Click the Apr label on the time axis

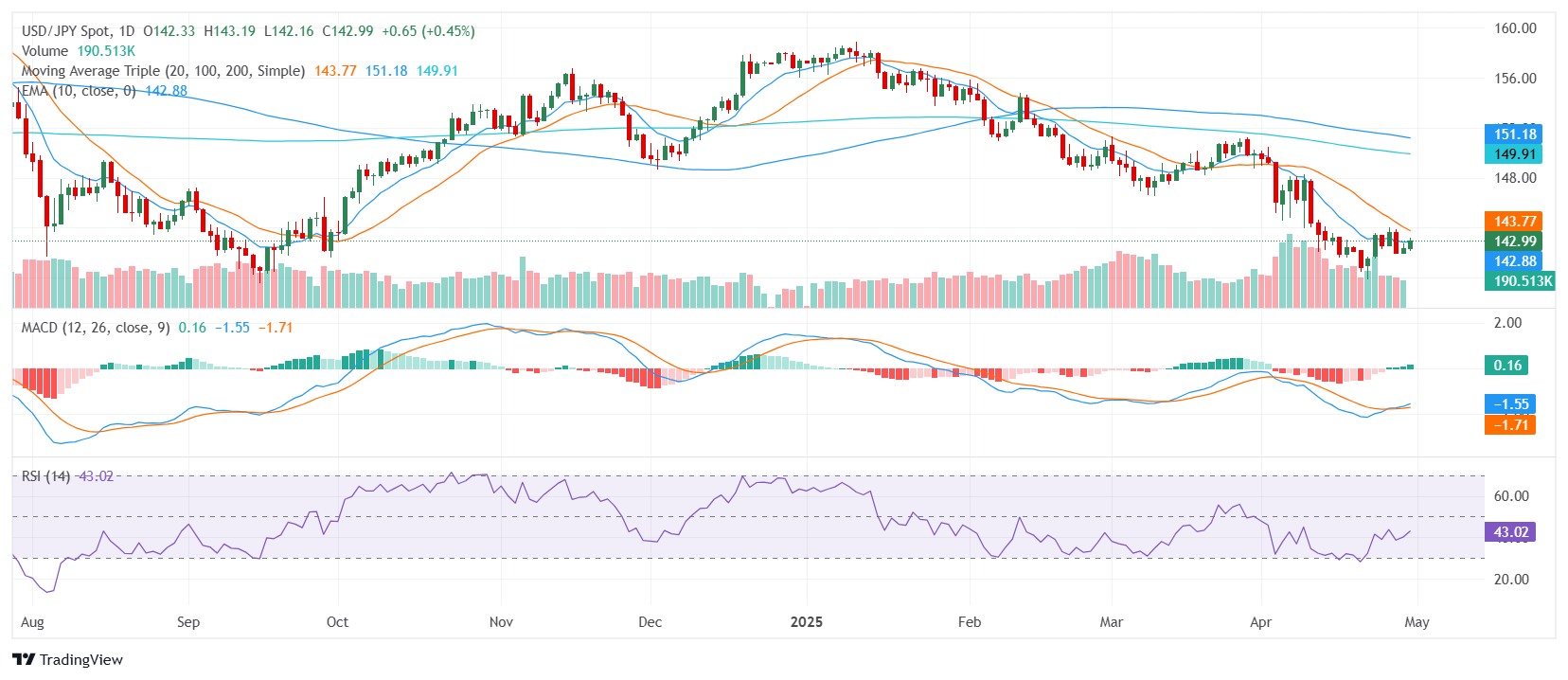click(1260, 622)
